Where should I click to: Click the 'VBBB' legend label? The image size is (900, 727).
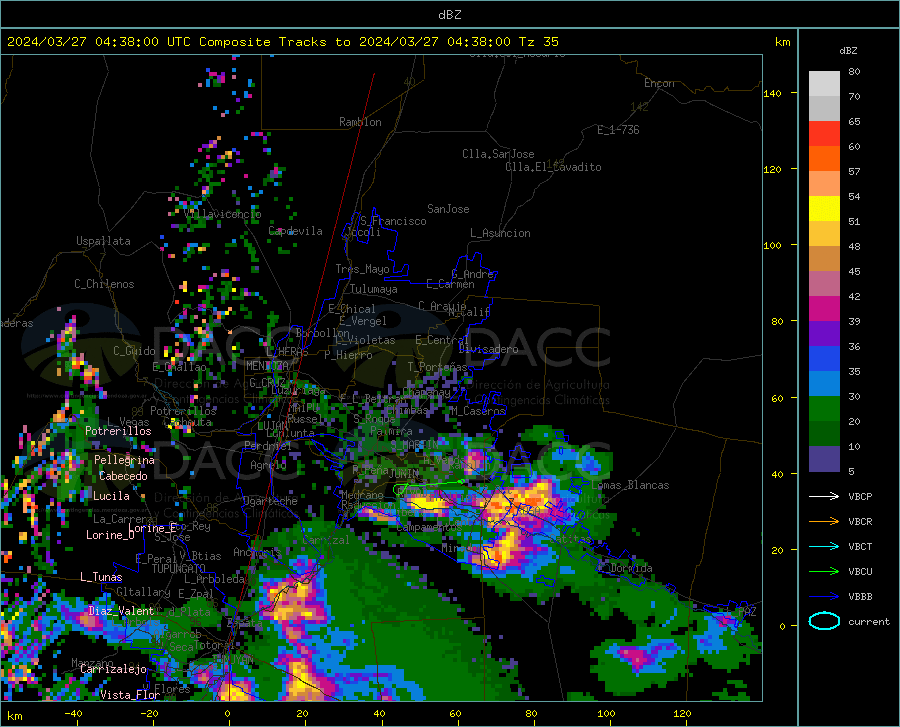point(860,597)
